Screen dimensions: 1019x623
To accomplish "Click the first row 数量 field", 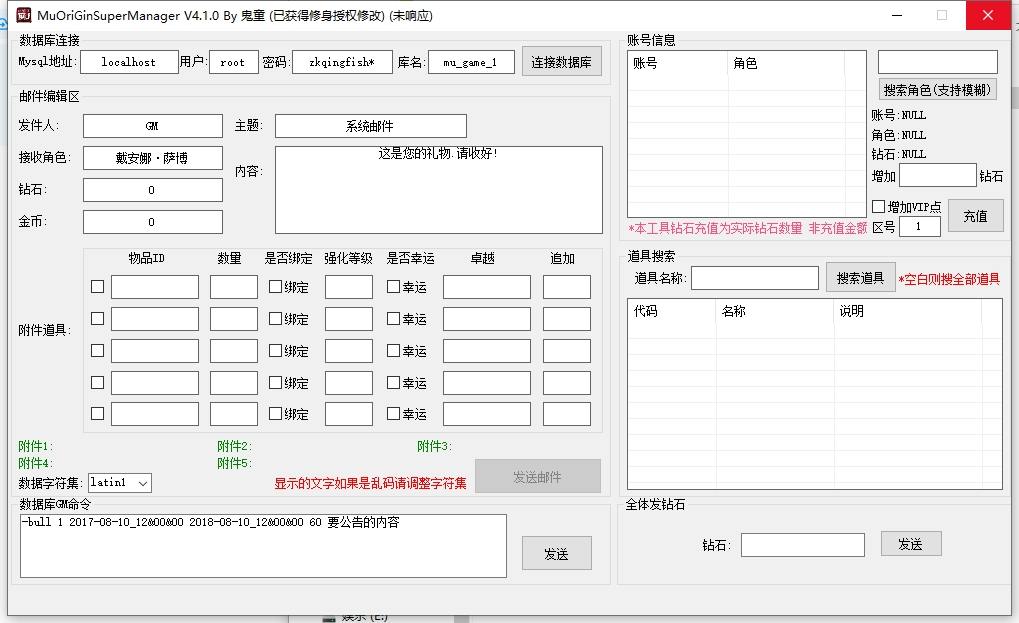I will click(234, 286).
